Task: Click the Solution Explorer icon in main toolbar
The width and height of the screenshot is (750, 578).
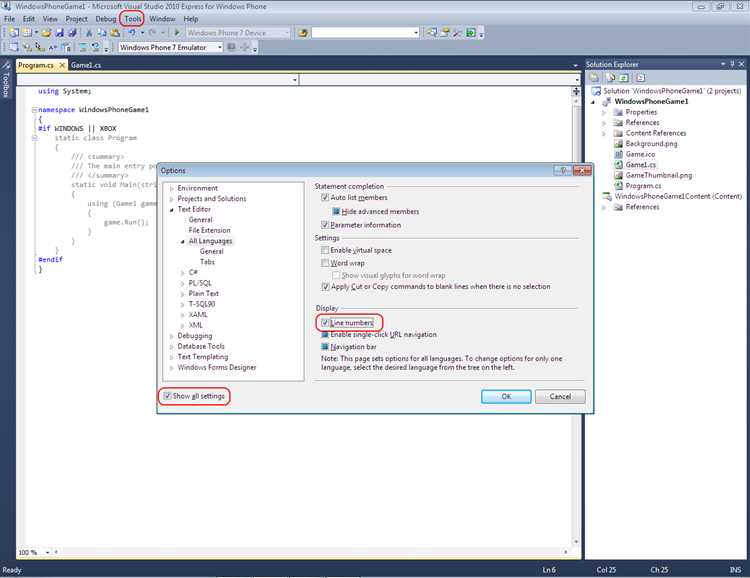Action: tap(431, 33)
